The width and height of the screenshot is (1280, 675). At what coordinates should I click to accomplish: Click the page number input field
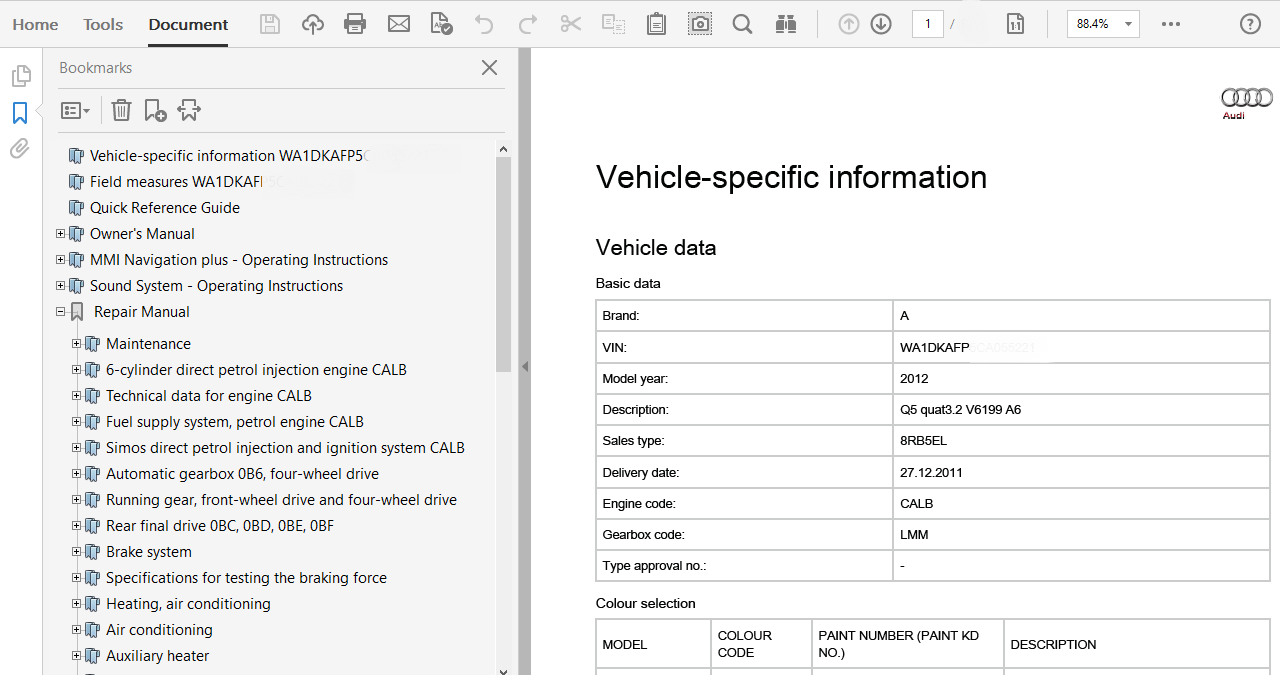(927, 24)
